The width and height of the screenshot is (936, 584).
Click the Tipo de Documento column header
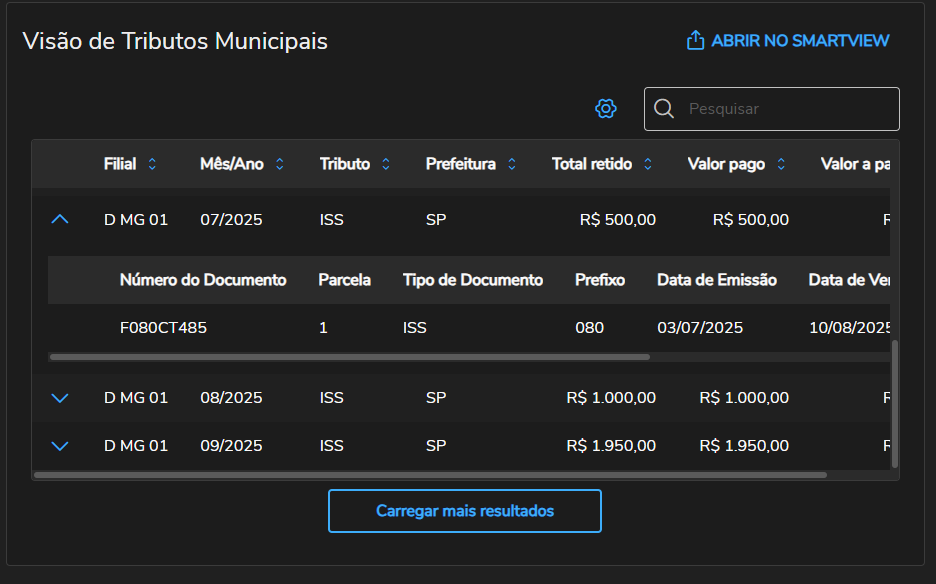click(x=473, y=280)
